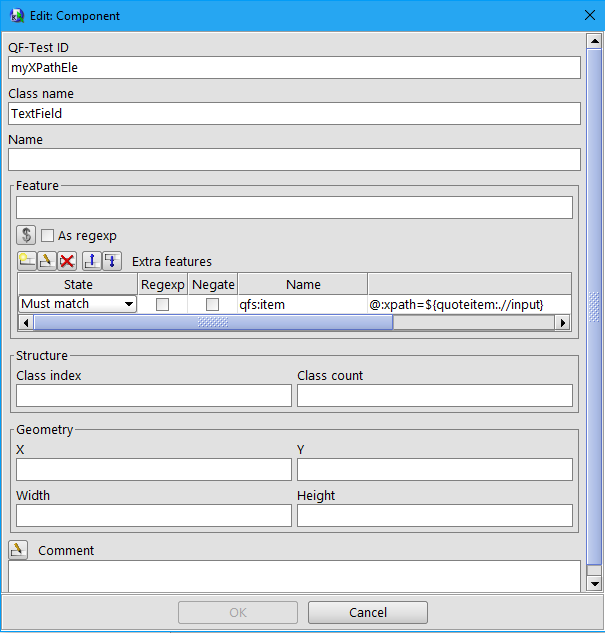The image size is (605, 633).
Task: Move the extra feature row up
Action: point(92,261)
